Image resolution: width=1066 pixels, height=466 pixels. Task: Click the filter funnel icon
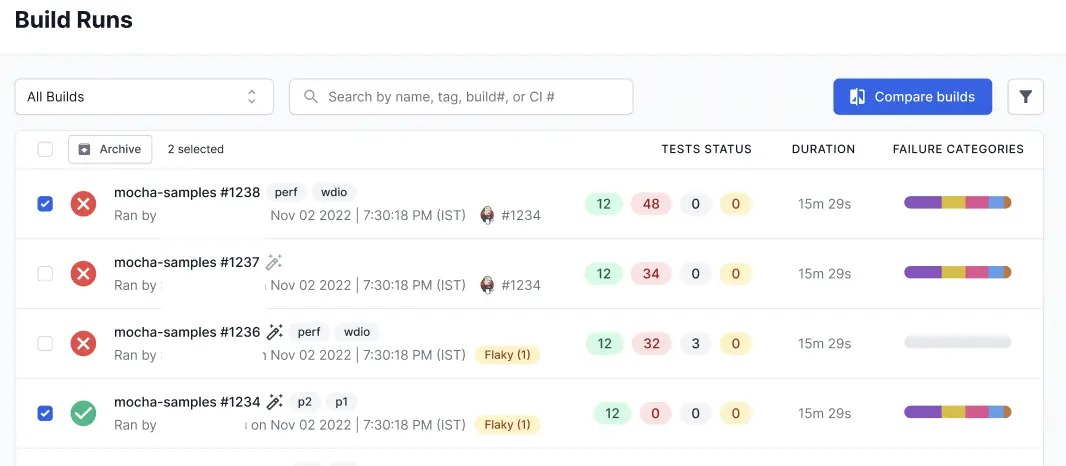[x=1025, y=97]
